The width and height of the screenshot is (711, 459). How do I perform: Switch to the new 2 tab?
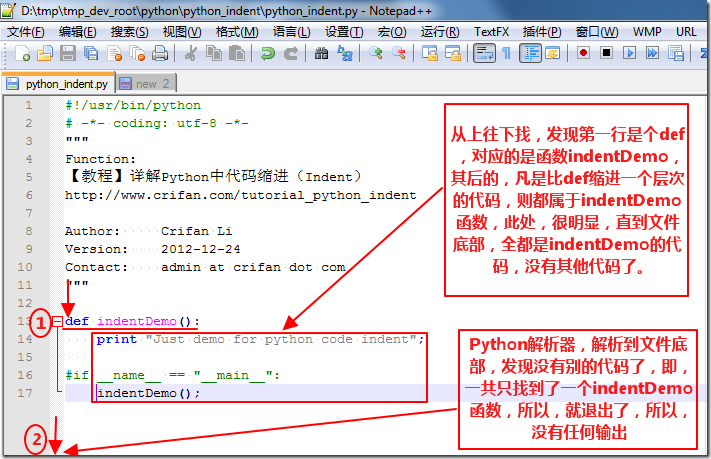(146, 83)
